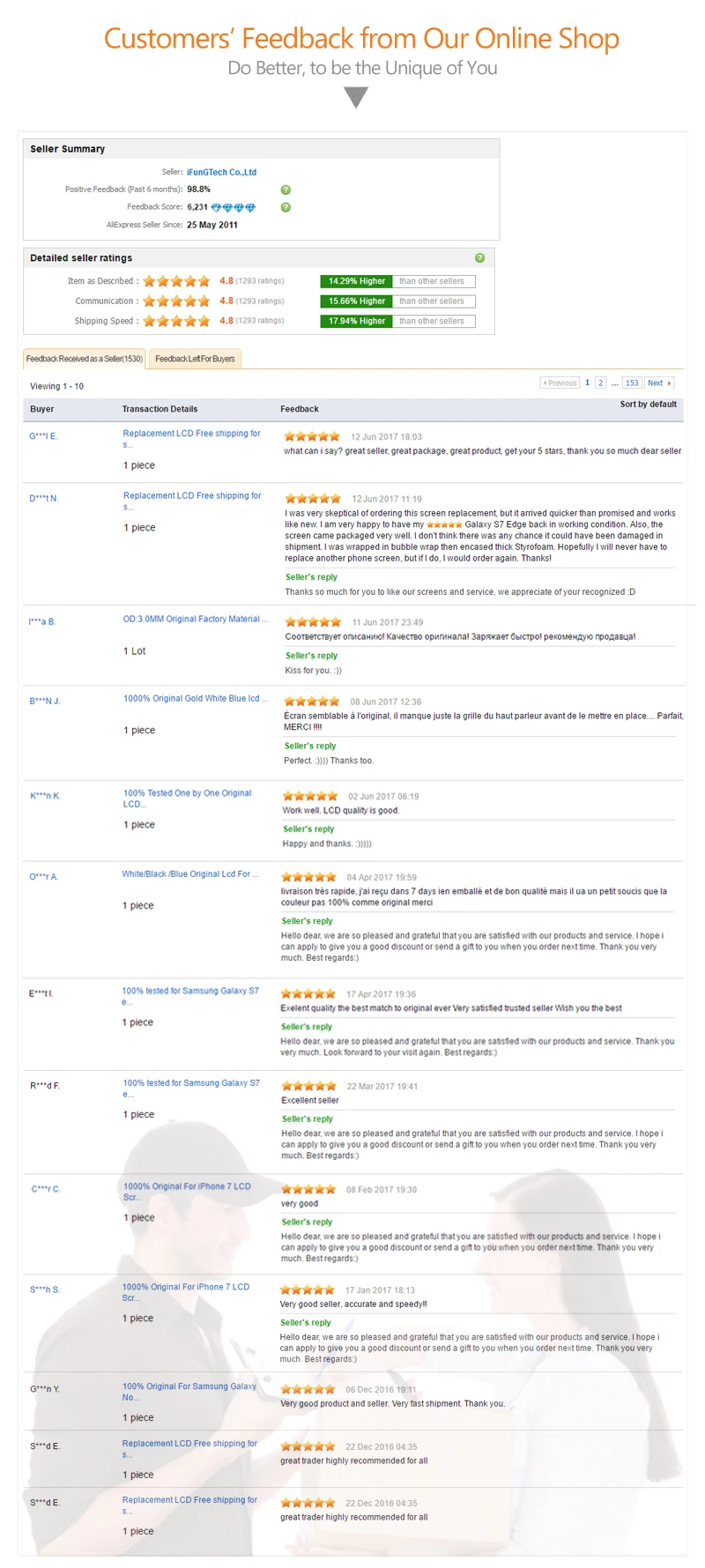
Task: Click fifth star in Item as Described rating
Action: point(204,280)
